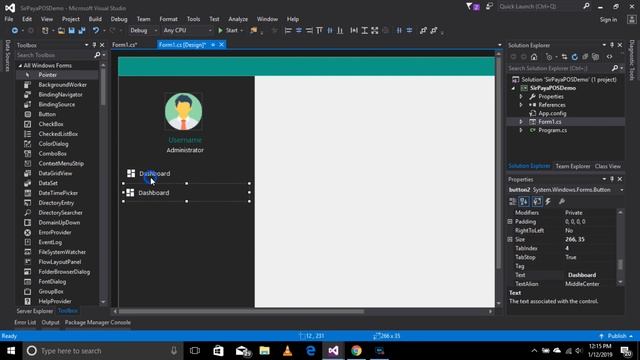Collapse the All Windows Forms toolbox group

(20, 66)
